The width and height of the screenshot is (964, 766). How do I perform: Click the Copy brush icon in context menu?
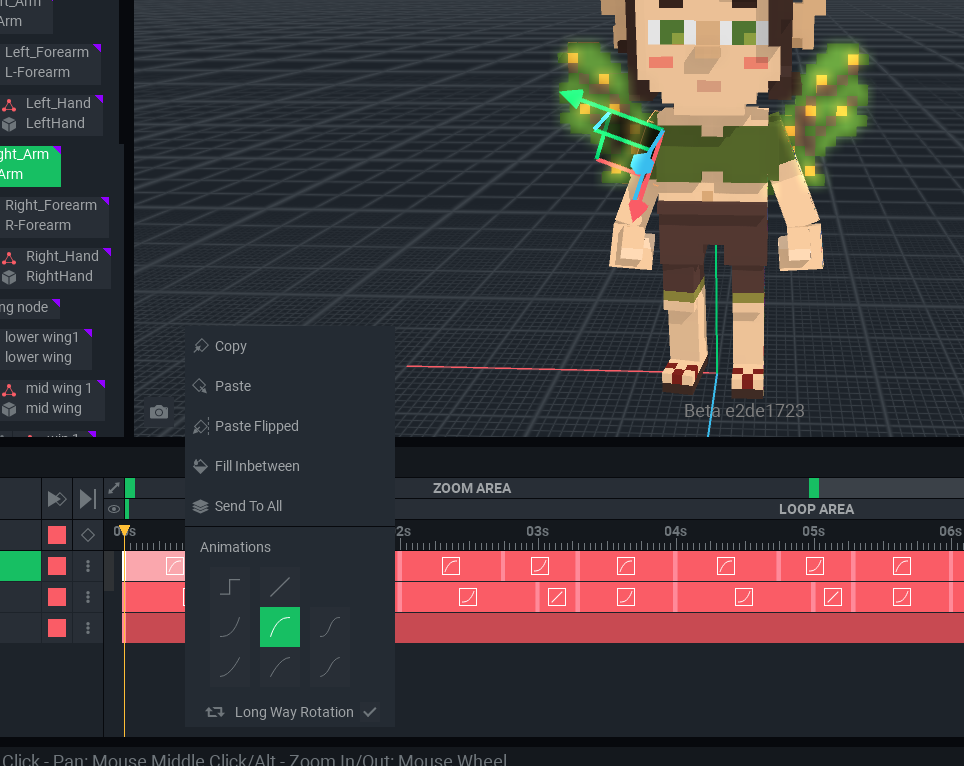(201, 346)
